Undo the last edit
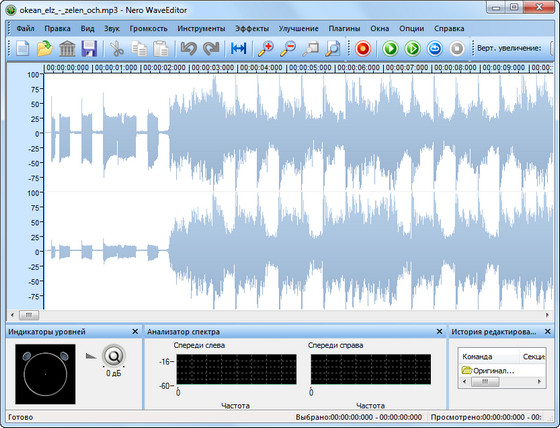 (x=189, y=49)
